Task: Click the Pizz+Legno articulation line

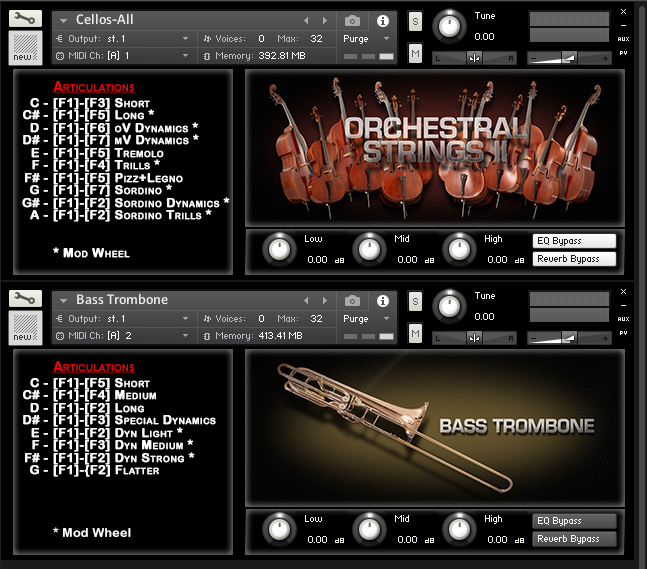Action: [104, 178]
